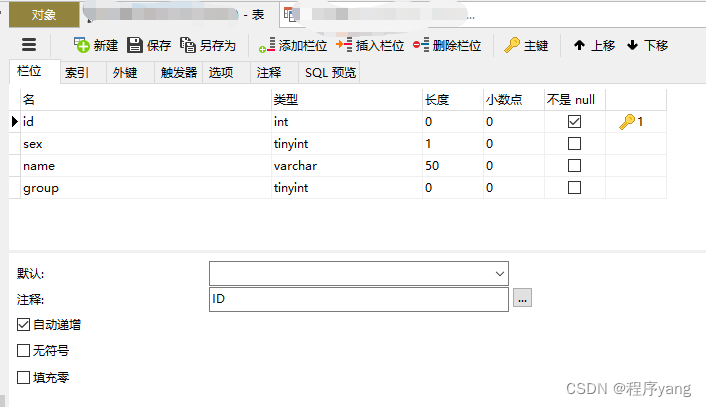
Task: Open the hamburger menu icon
Action: (29, 45)
